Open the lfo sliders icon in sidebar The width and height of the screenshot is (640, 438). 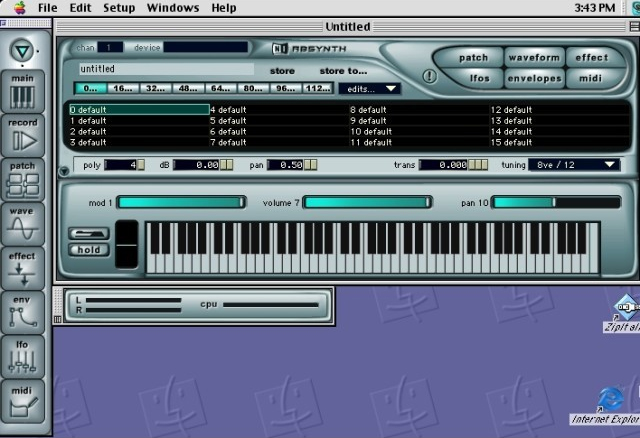tap(22, 357)
